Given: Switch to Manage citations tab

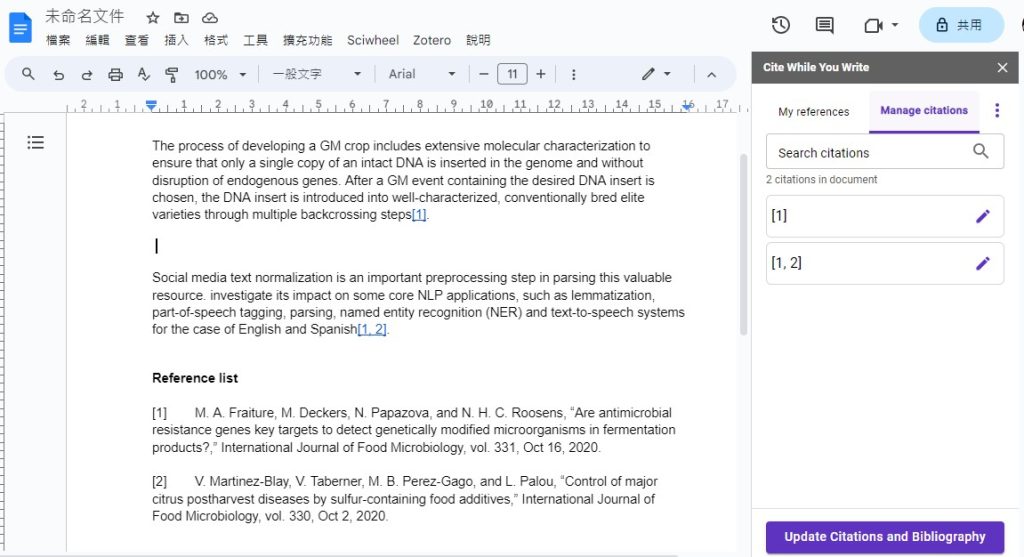Looking at the screenshot, I should [923, 111].
